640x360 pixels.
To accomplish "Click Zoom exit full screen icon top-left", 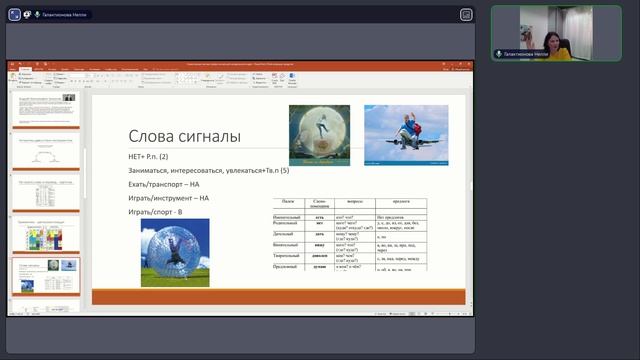I will (14, 15).
